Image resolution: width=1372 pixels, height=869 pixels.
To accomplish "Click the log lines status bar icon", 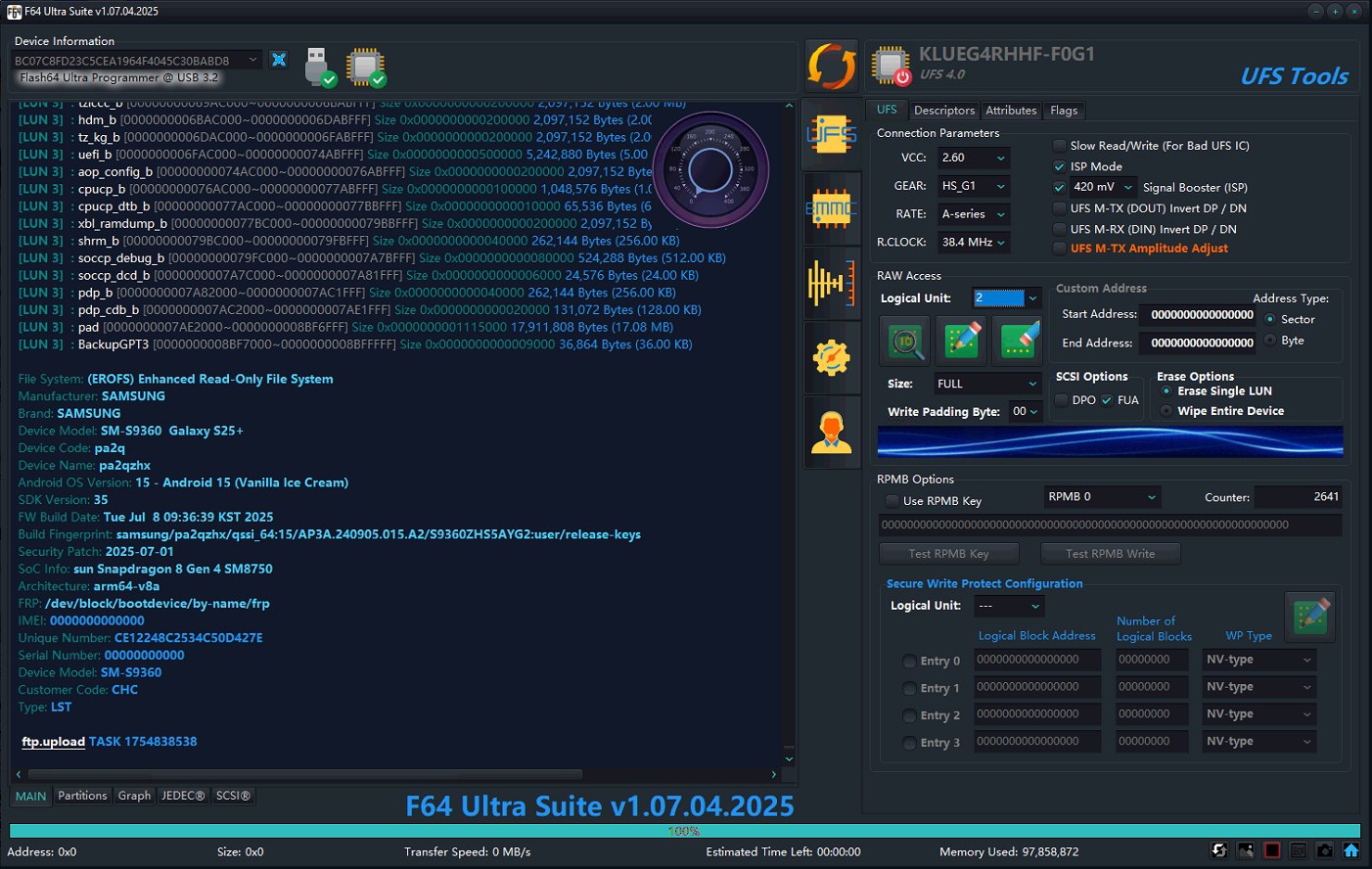I will 1299,850.
